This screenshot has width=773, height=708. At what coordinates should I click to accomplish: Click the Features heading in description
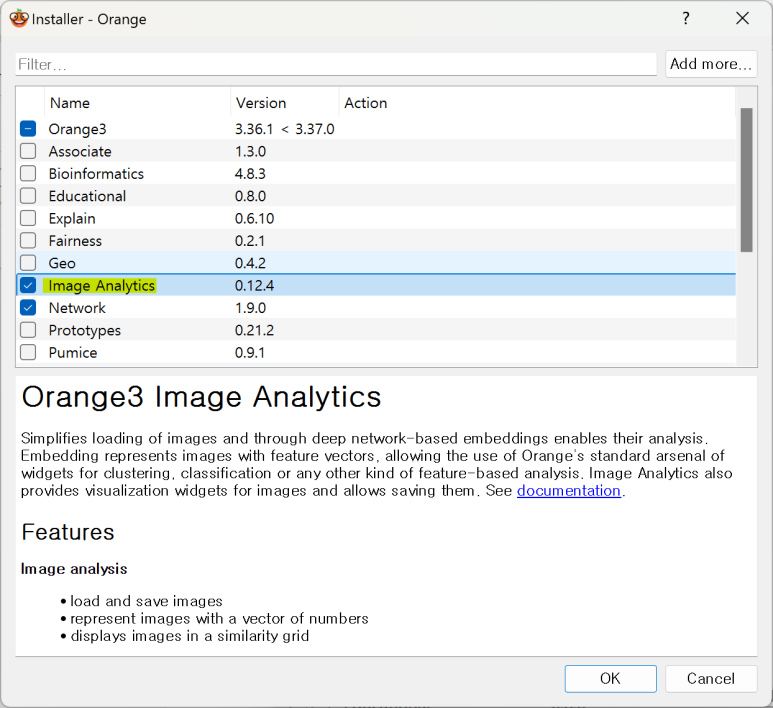click(68, 532)
